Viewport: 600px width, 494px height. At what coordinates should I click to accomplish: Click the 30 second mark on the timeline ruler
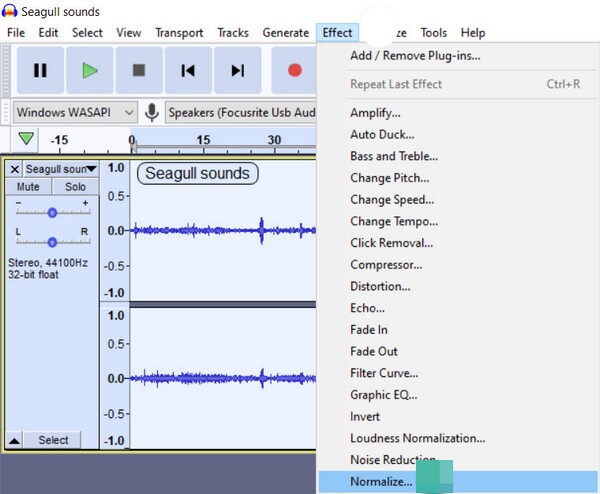[274, 140]
